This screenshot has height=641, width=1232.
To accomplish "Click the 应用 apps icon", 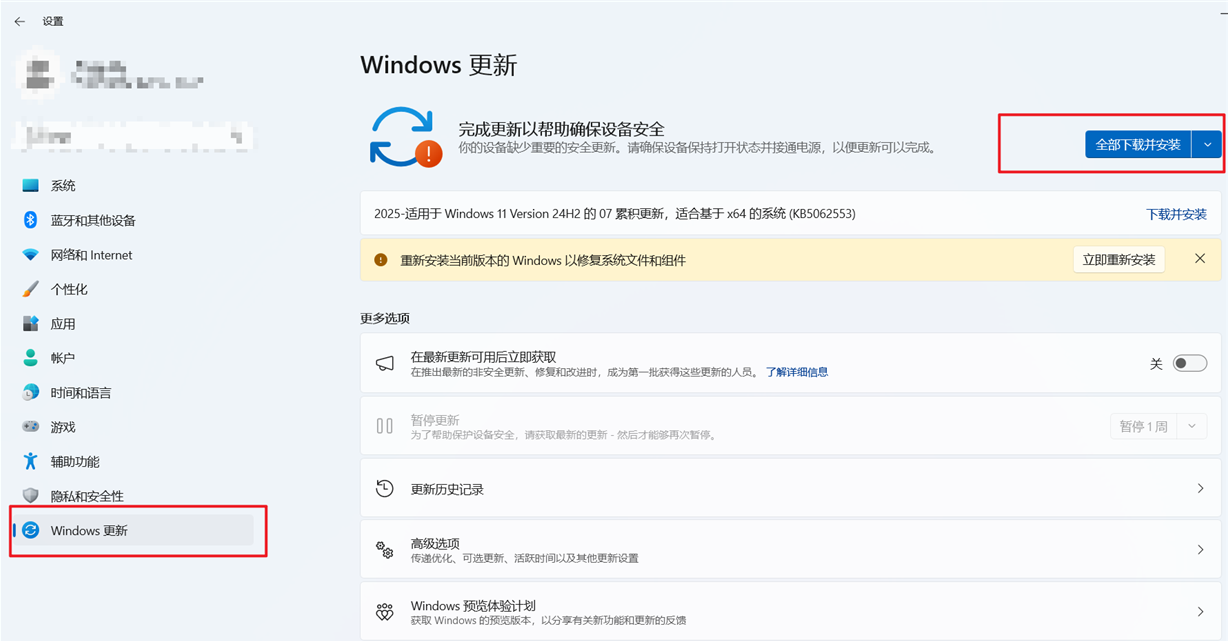I will 31,324.
